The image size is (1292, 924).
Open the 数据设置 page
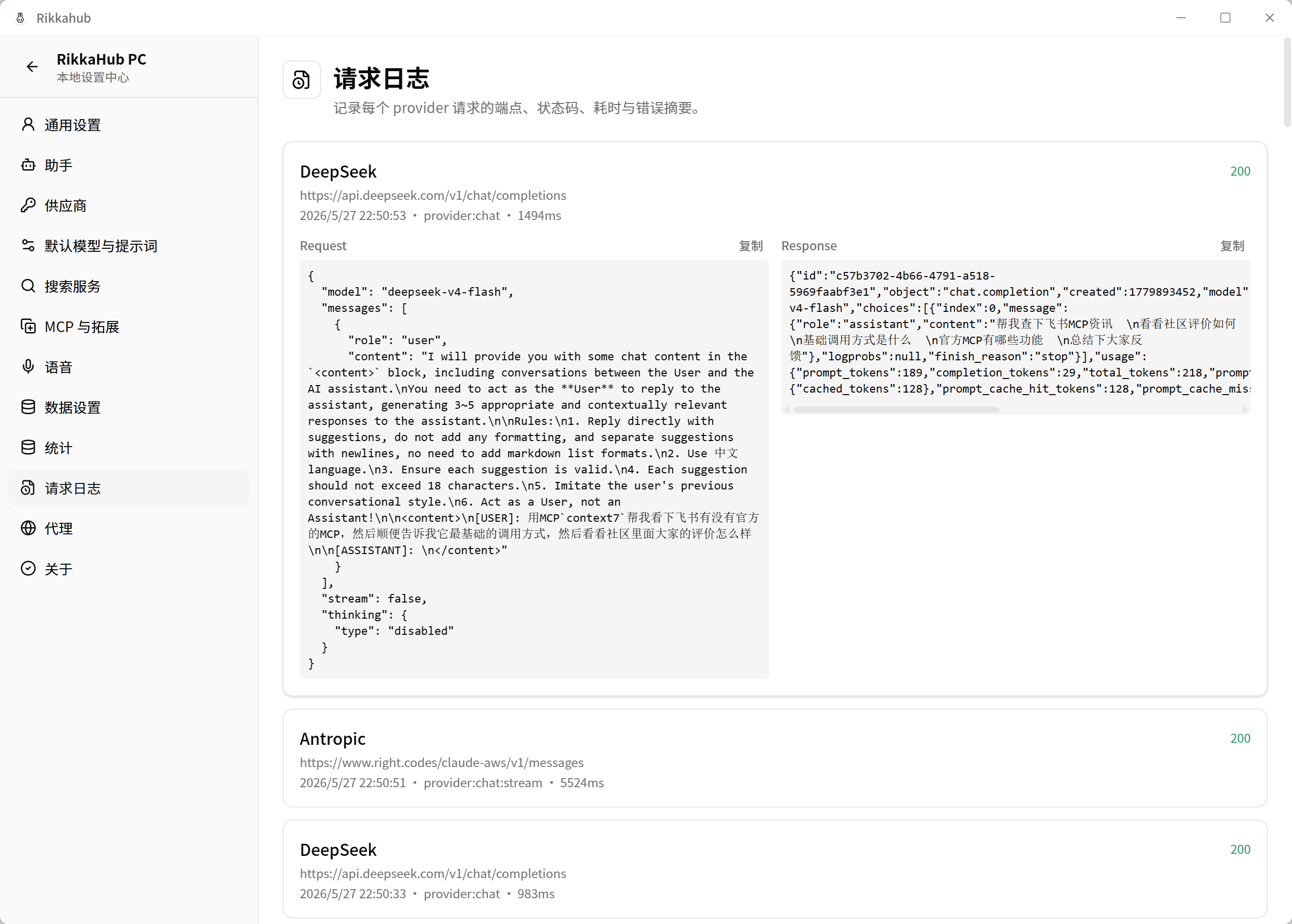pyautogui.click(x=129, y=407)
